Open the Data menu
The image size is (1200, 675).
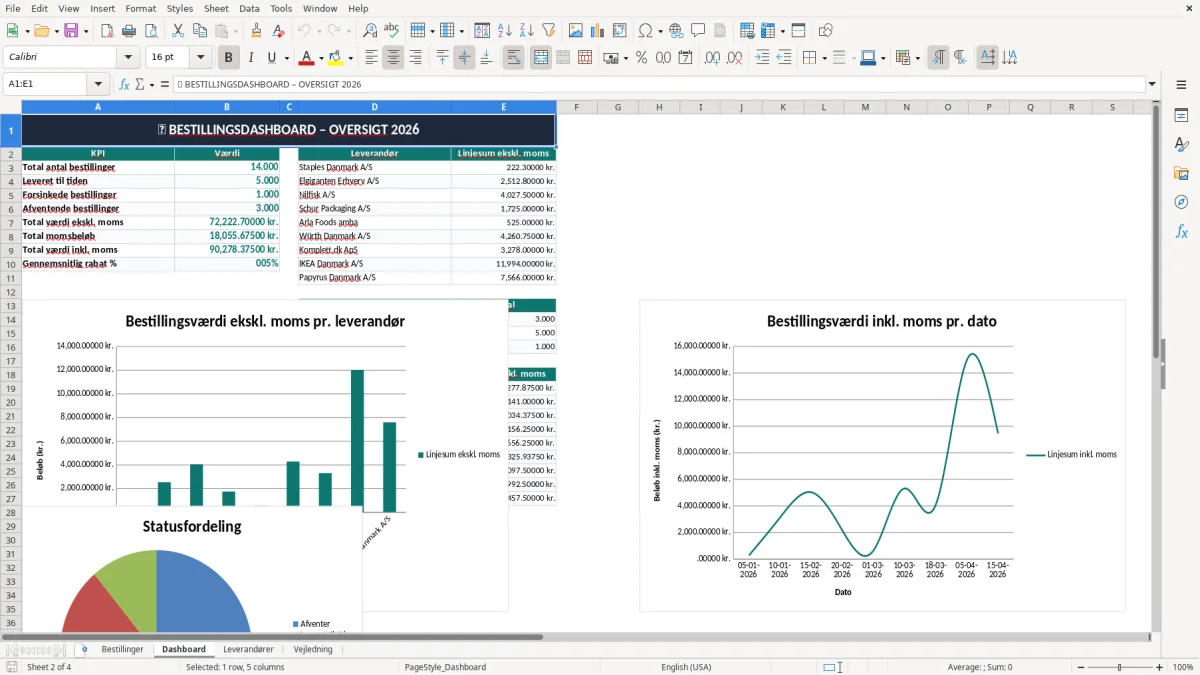point(249,8)
